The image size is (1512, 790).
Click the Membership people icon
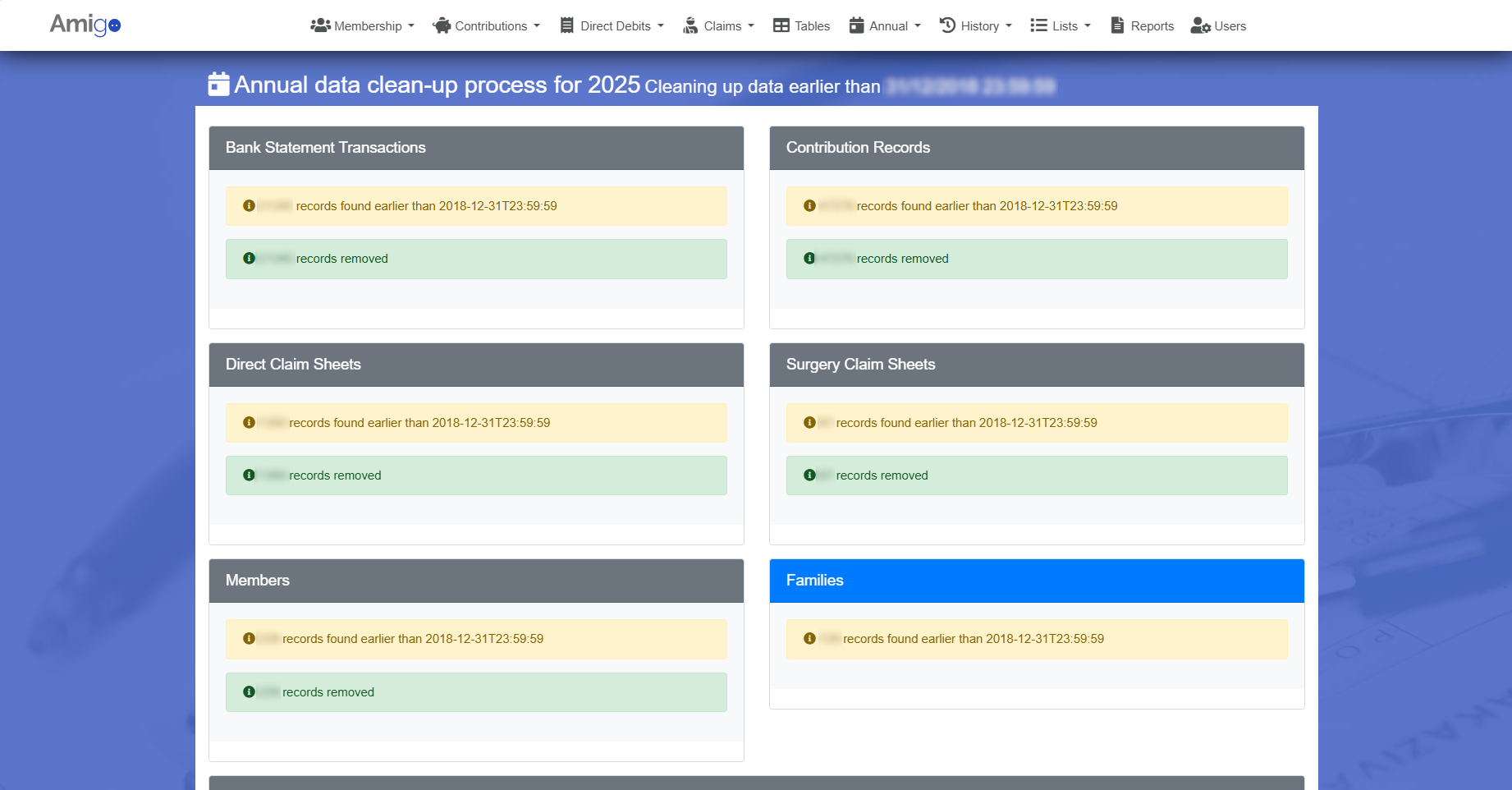320,25
